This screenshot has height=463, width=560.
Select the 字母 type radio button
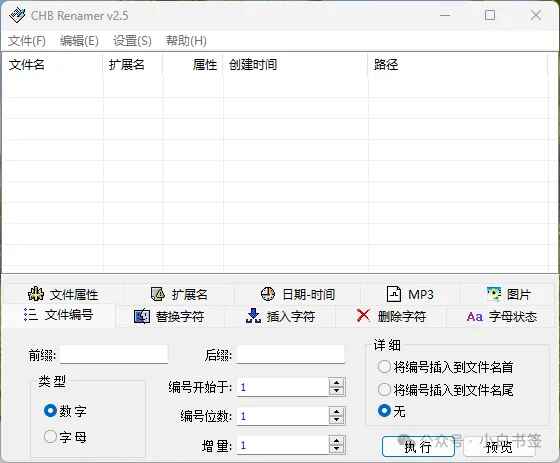(x=50, y=436)
